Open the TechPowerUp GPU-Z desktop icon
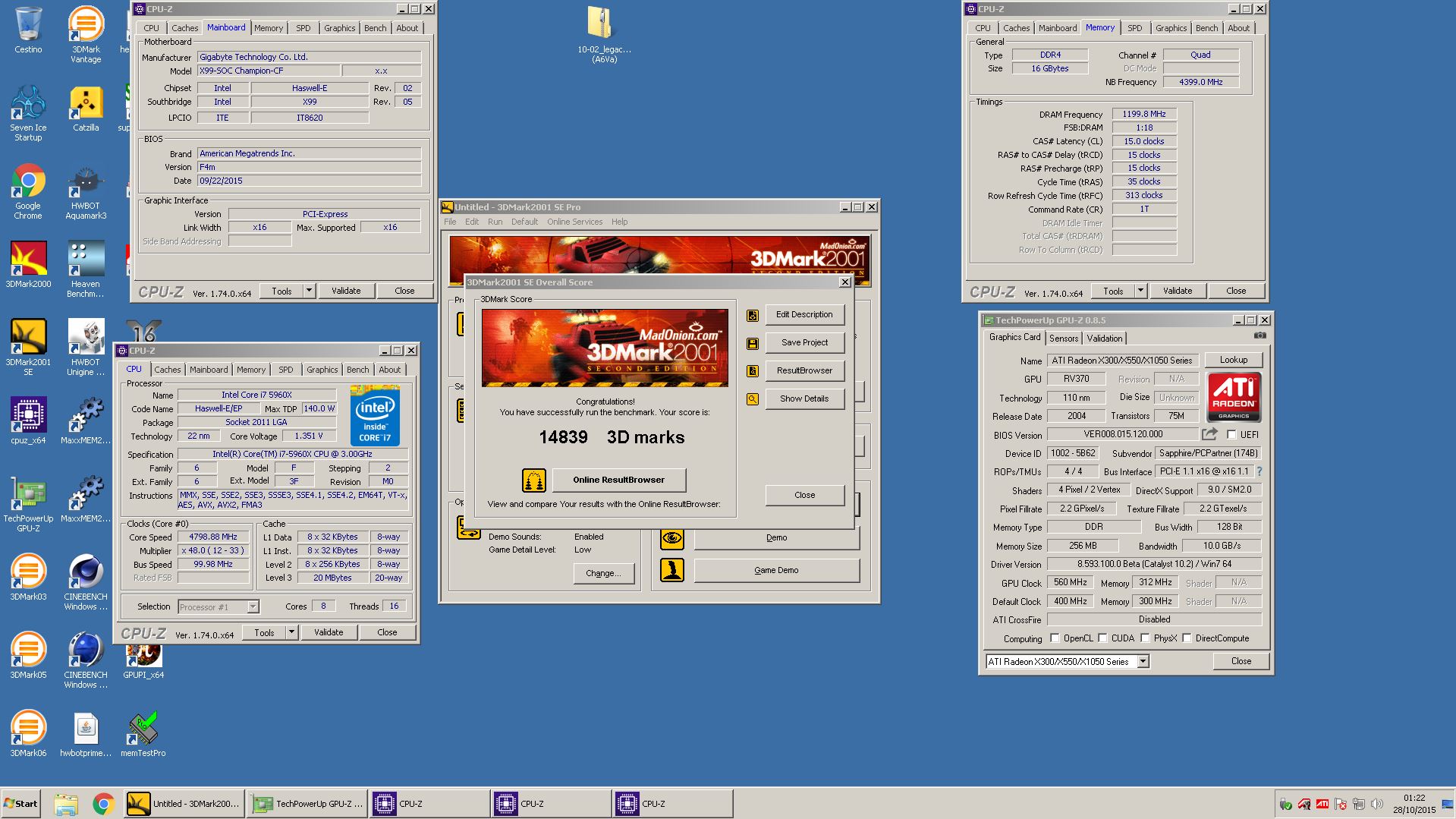 pos(28,504)
